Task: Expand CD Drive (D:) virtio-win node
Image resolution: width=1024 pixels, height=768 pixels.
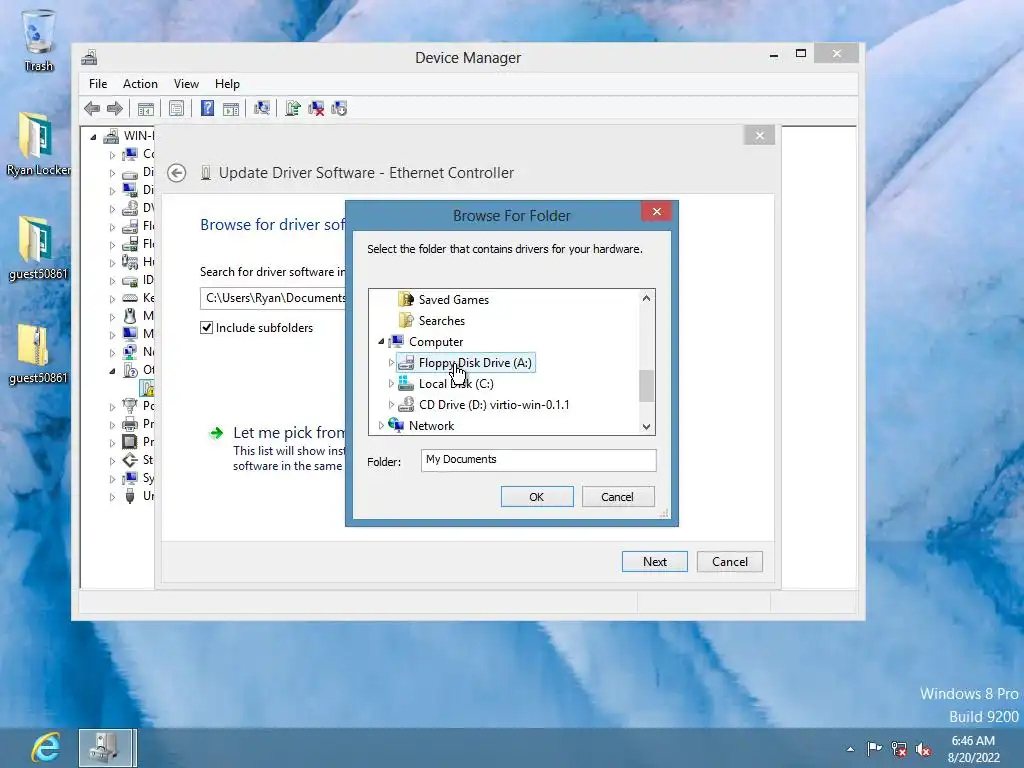Action: coord(391,404)
